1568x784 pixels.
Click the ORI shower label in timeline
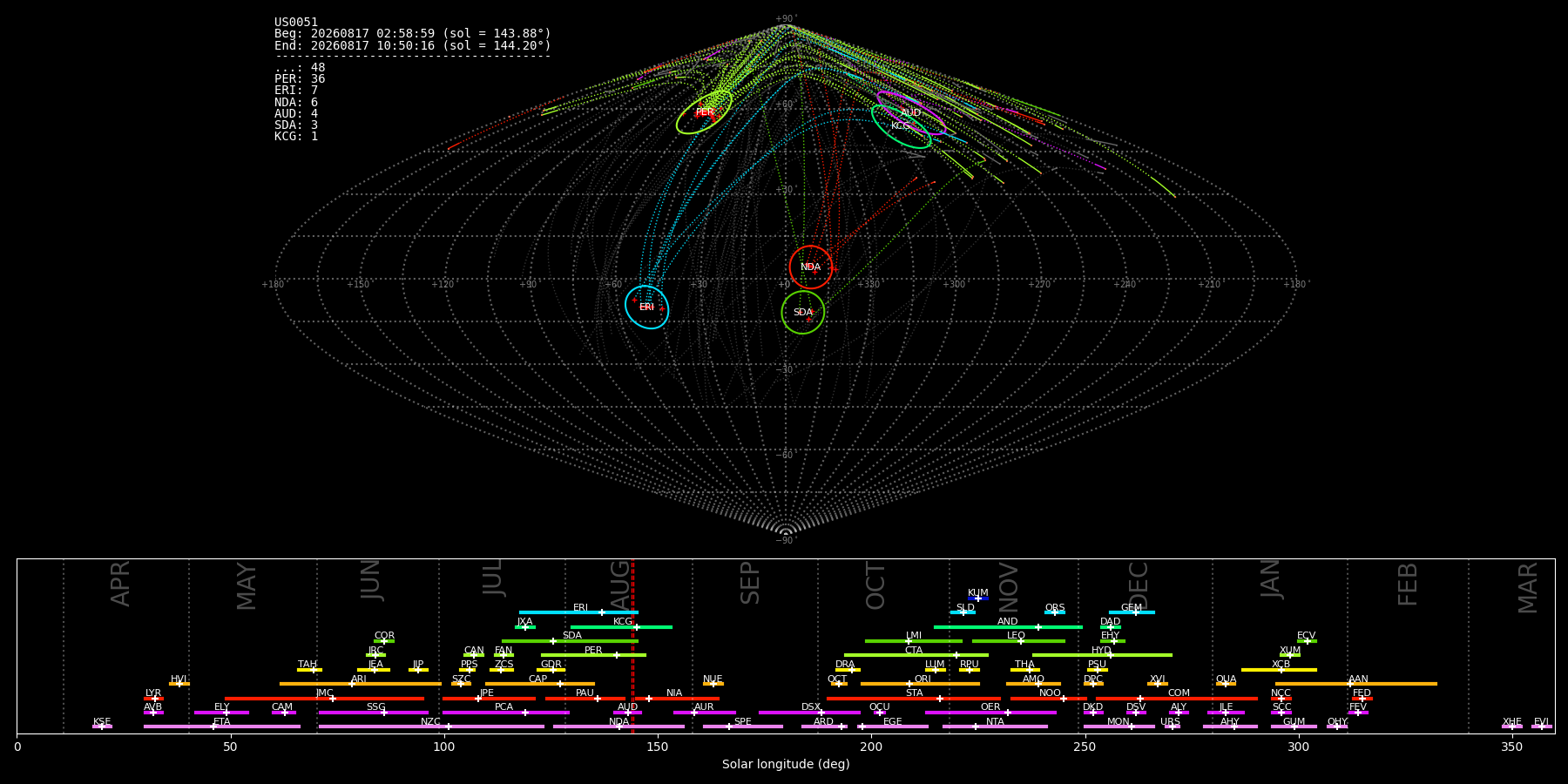coord(923,679)
